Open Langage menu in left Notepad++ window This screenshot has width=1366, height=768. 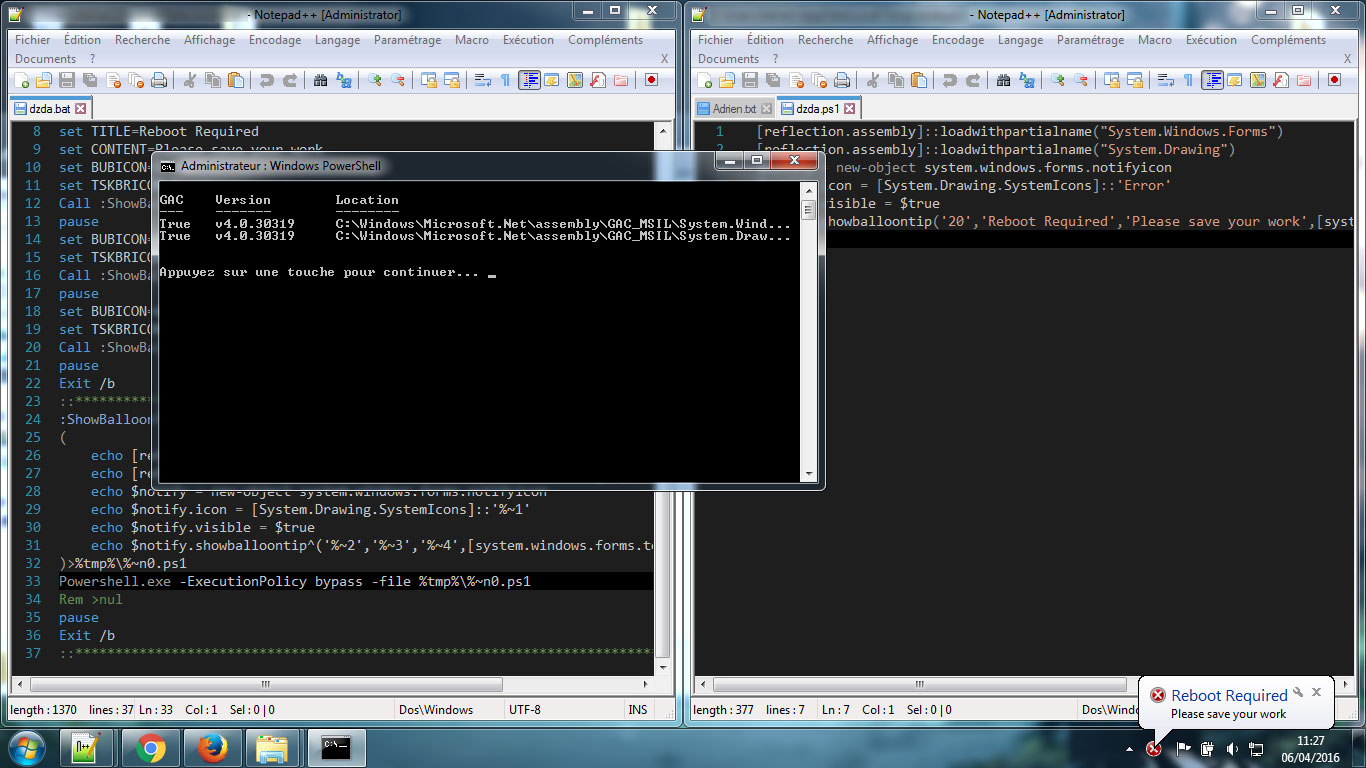click(x=337, y=40)
